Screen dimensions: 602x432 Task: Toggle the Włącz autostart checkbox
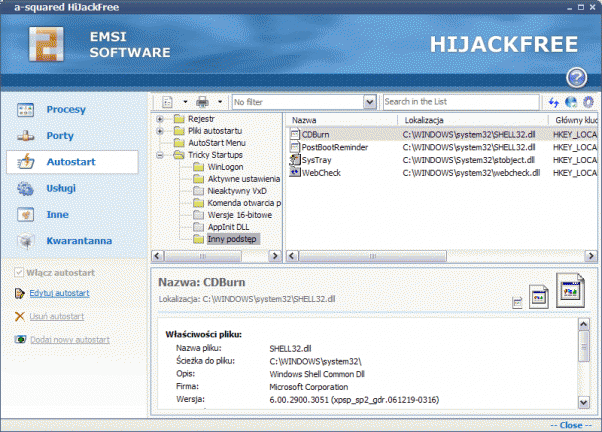point(18,273)
